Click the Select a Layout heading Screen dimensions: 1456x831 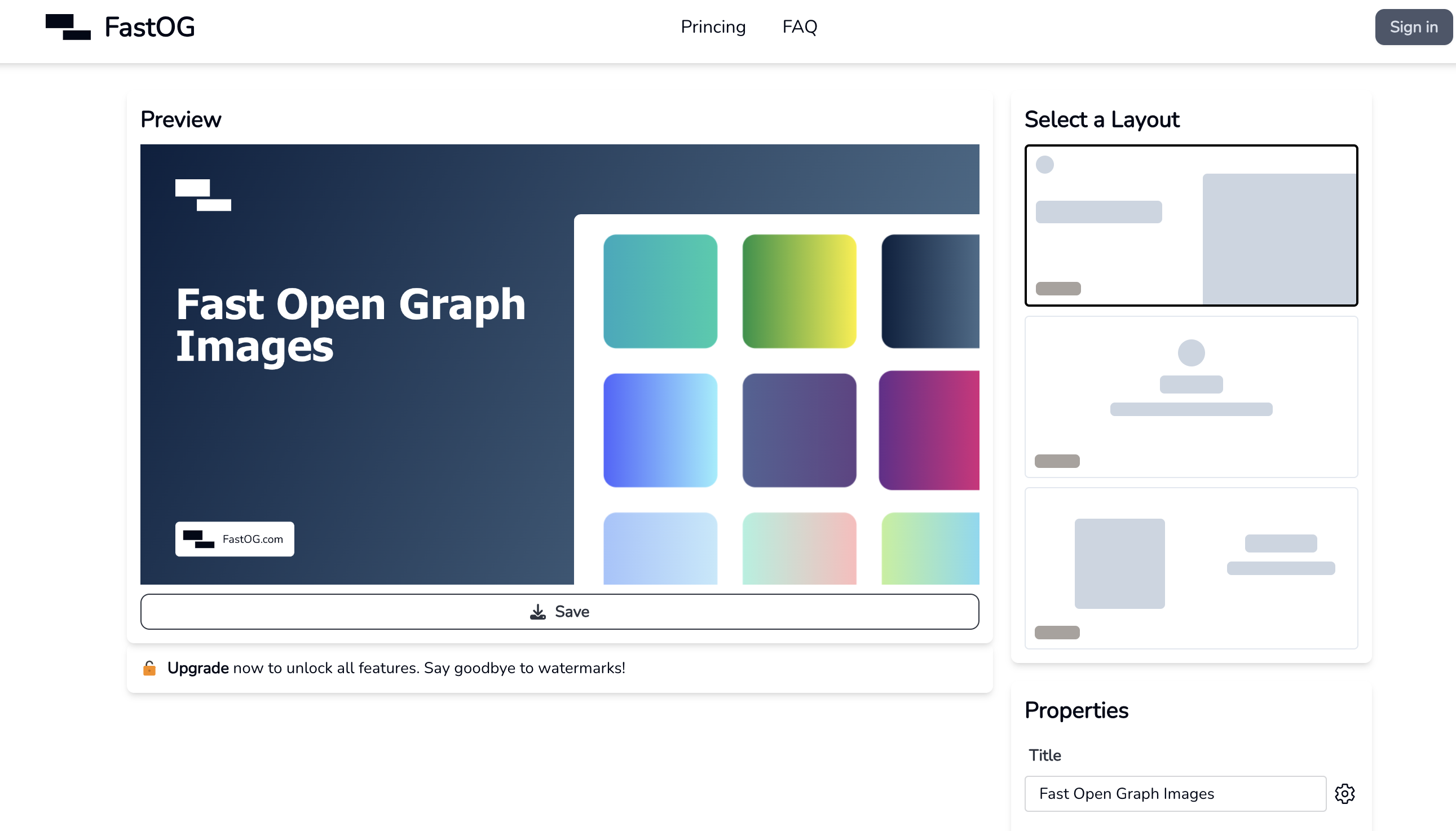1101,120
